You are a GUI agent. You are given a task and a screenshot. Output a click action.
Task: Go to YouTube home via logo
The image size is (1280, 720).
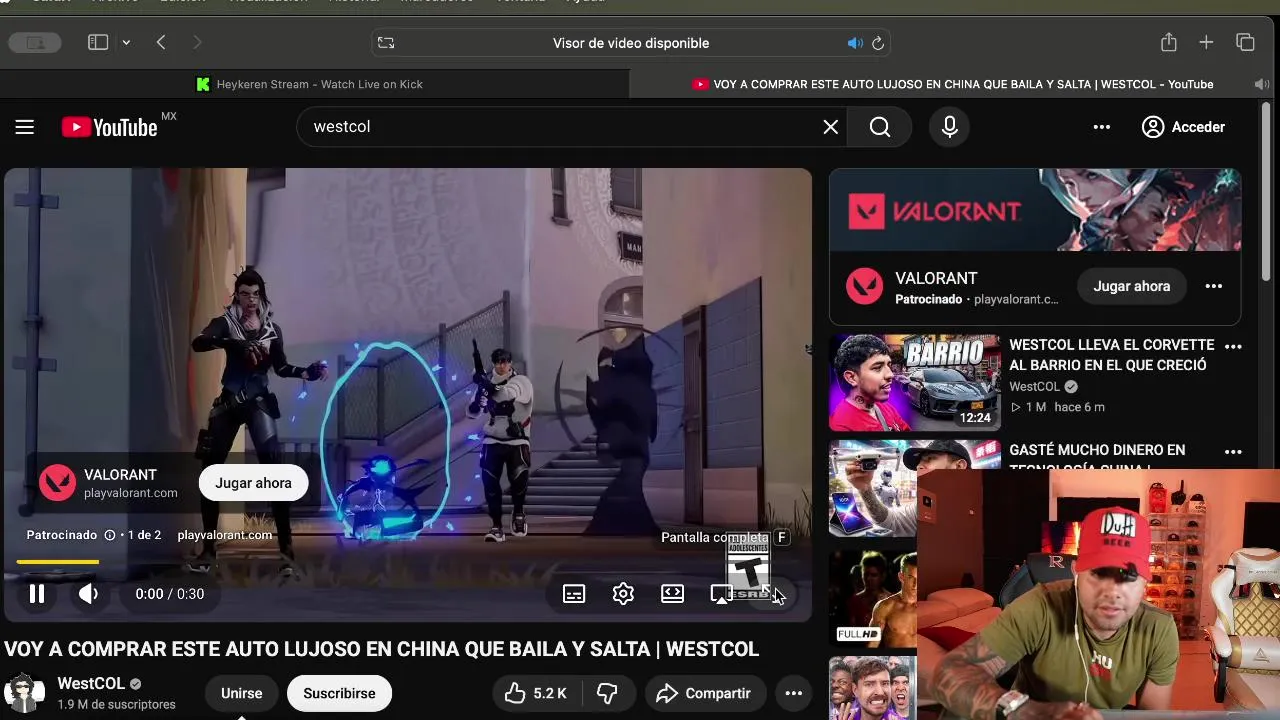click(x=110, y=127)
